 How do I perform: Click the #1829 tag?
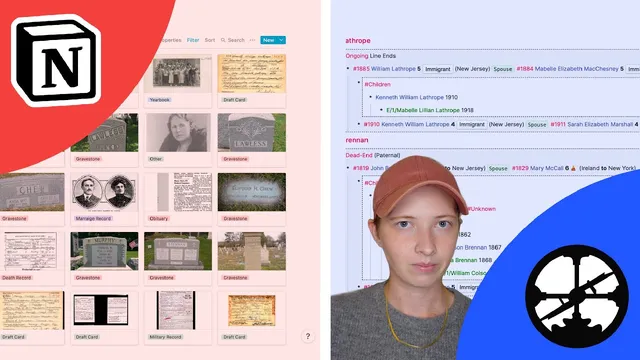coord(520,168)
